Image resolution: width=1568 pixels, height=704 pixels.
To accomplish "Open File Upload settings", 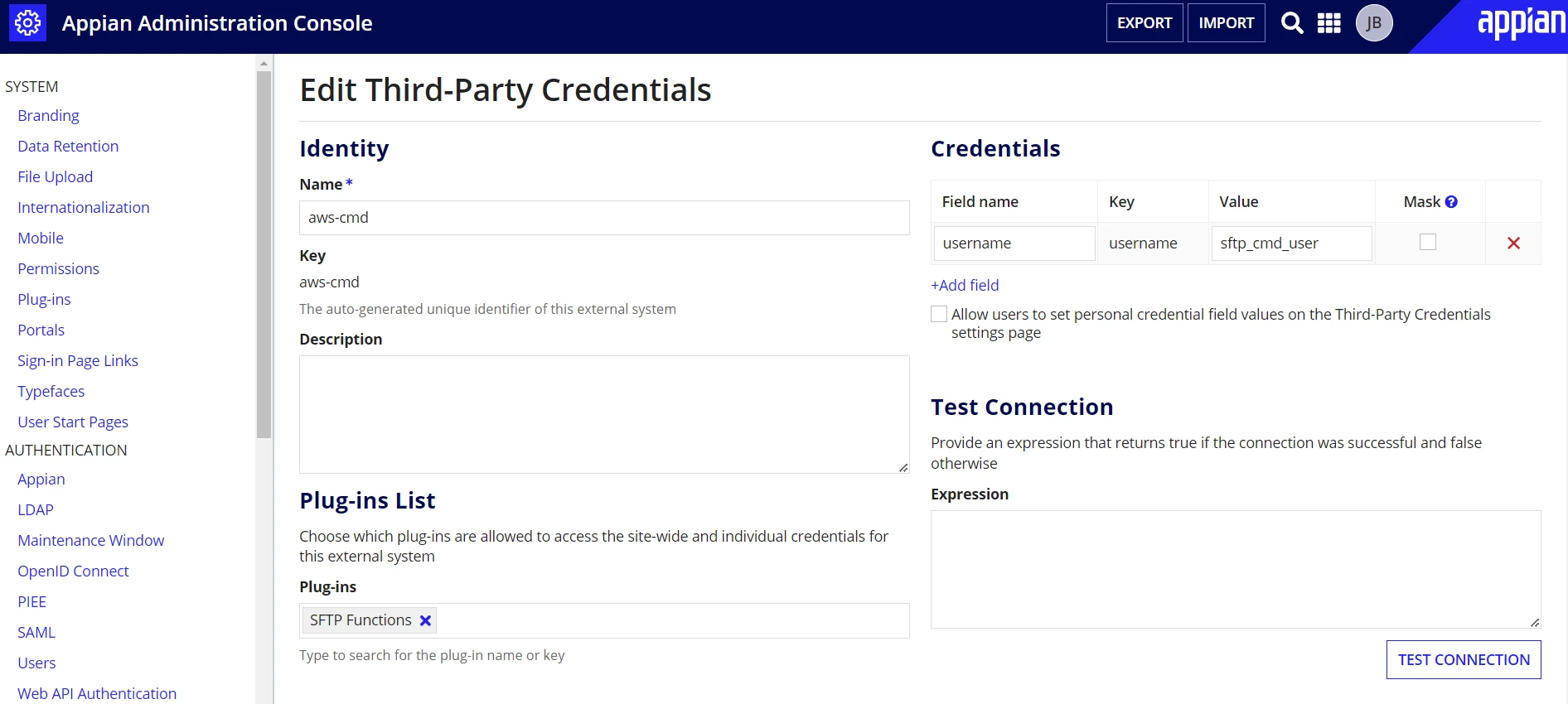I will 56,177.
